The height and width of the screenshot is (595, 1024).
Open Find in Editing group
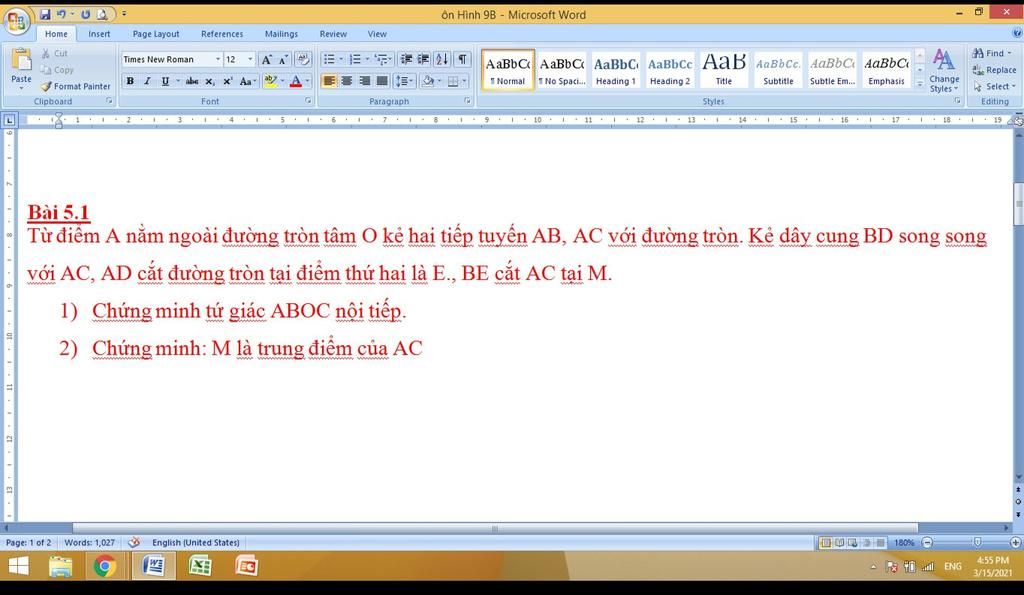(x=991, y=54)
